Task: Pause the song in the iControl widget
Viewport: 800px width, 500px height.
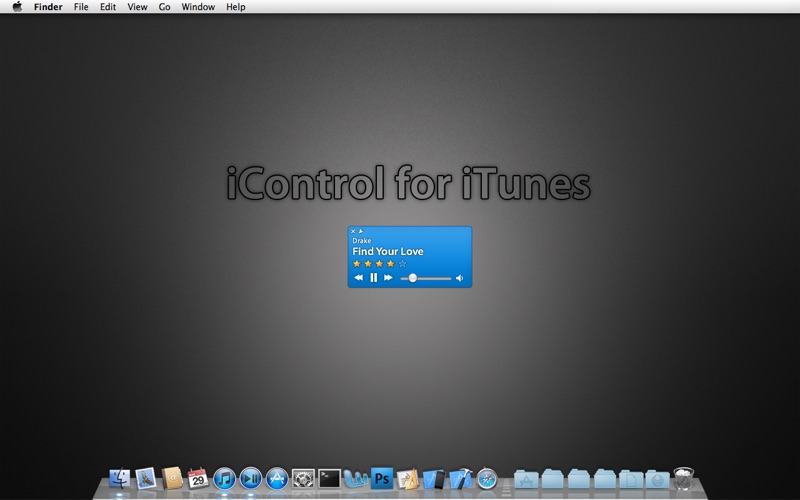Action: coord(373,278)
